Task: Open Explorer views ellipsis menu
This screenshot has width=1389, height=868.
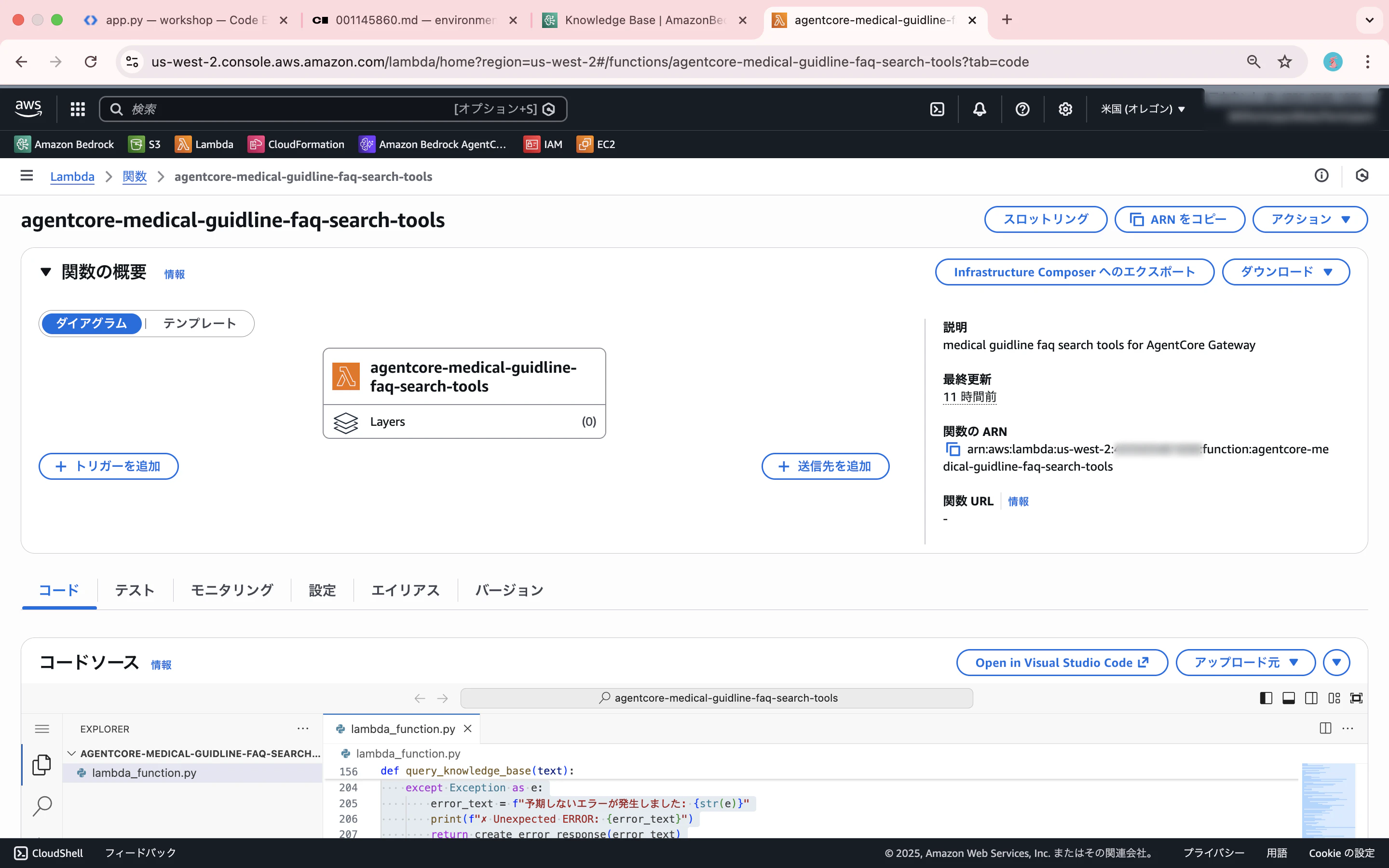Action: coord(303,729)
